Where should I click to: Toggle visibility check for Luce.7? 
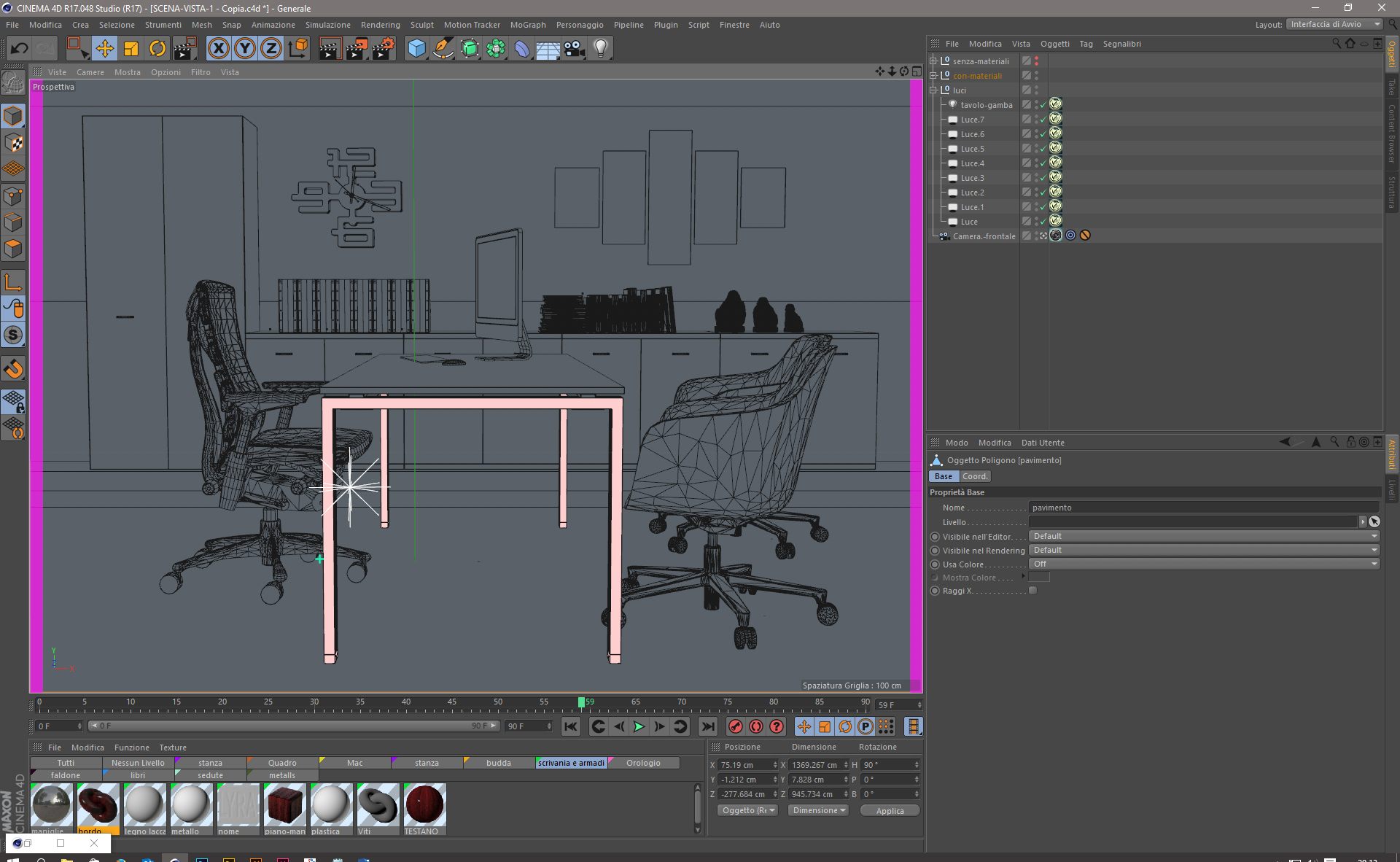(1043, 120)
